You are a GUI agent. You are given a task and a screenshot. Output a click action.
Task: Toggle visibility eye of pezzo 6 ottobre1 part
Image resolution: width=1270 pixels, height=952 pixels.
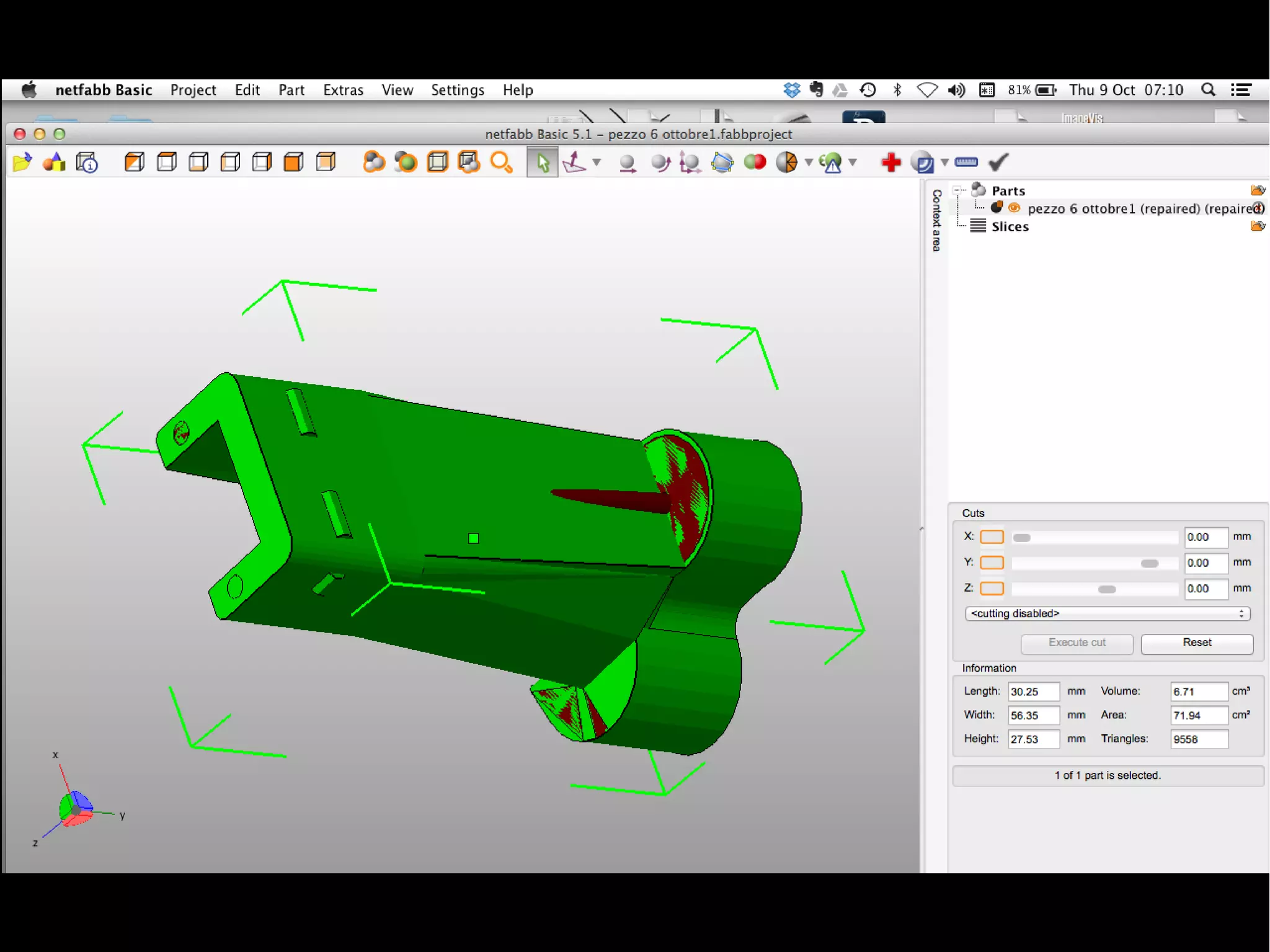(x=1014, y=208)
